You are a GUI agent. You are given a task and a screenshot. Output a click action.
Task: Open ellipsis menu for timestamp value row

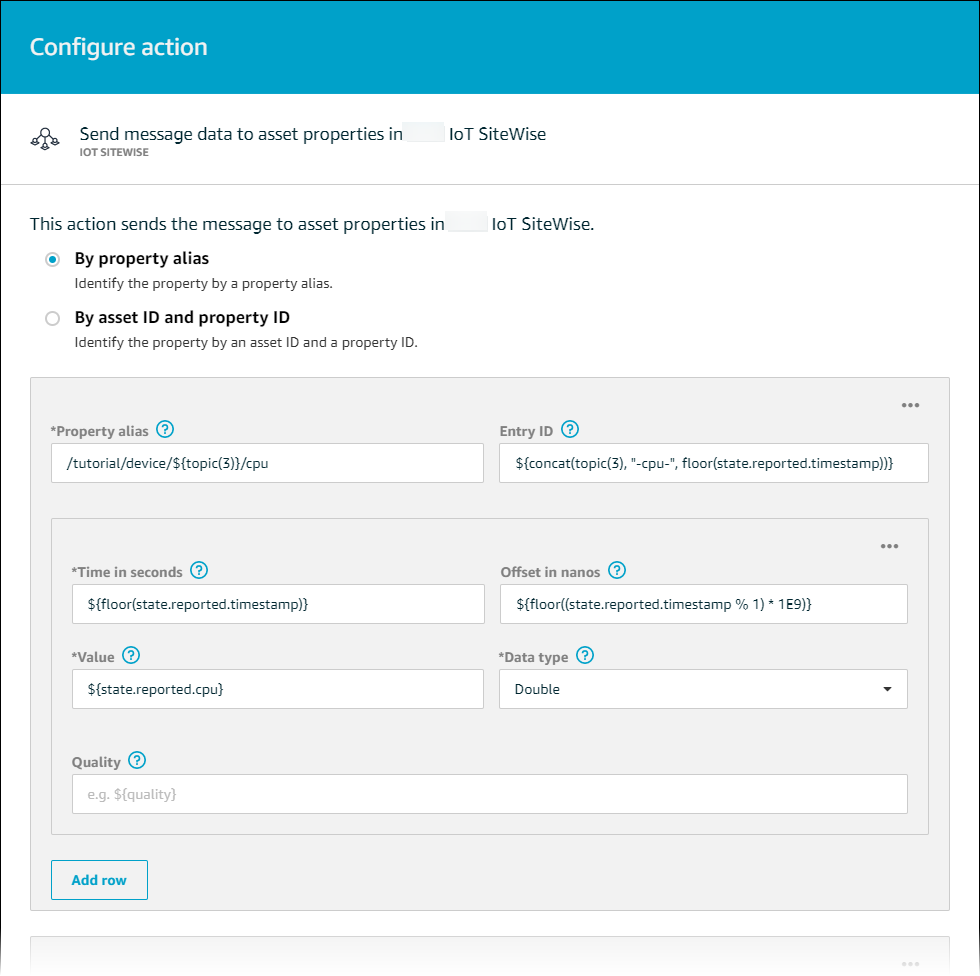pyautogui.click(x=889, y=547)
